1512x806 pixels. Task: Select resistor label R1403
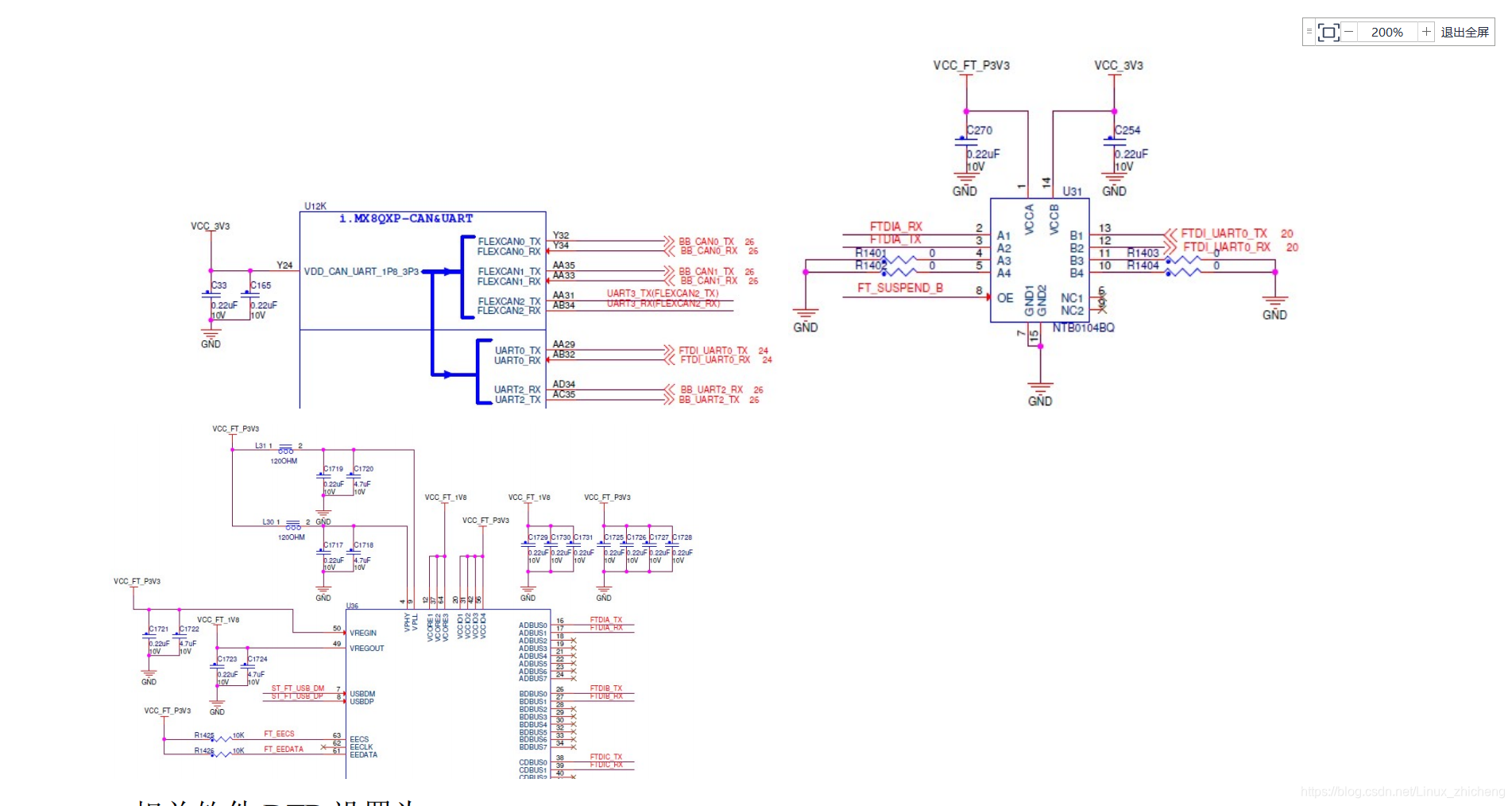[x=1143, y=253]
